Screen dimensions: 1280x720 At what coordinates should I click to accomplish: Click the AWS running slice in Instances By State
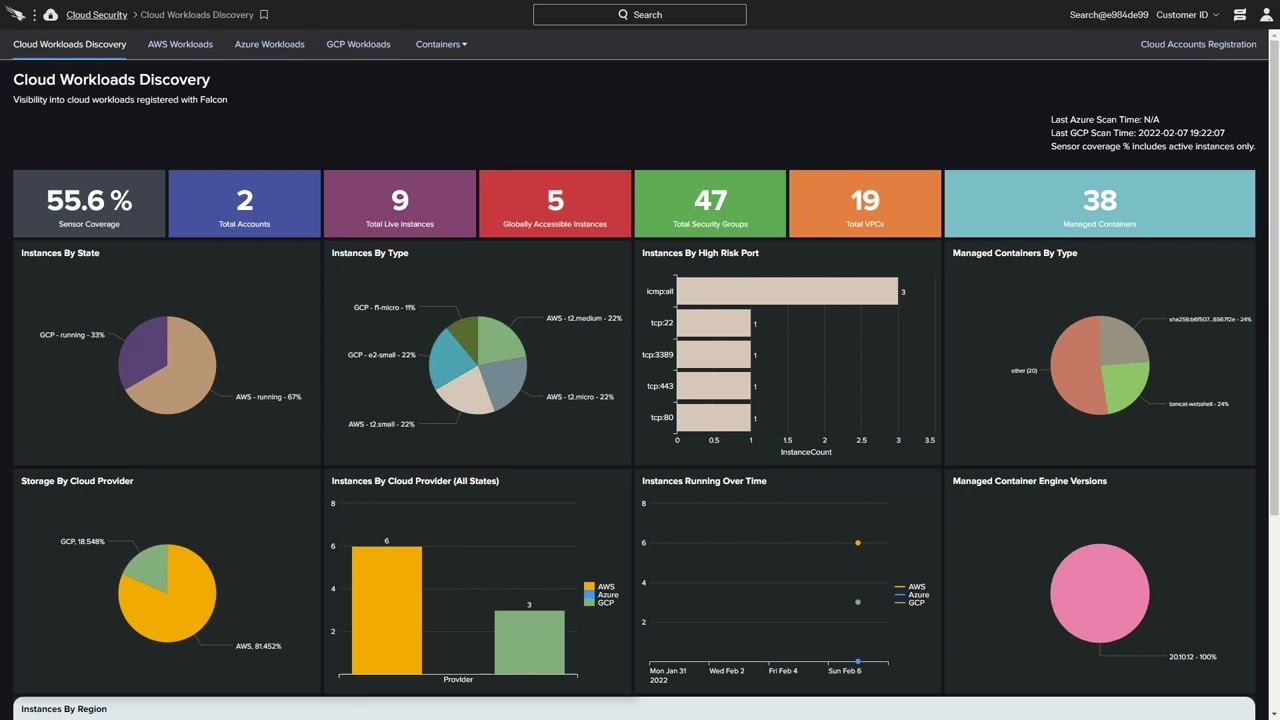pyautogui.click(x=185, y=375)
